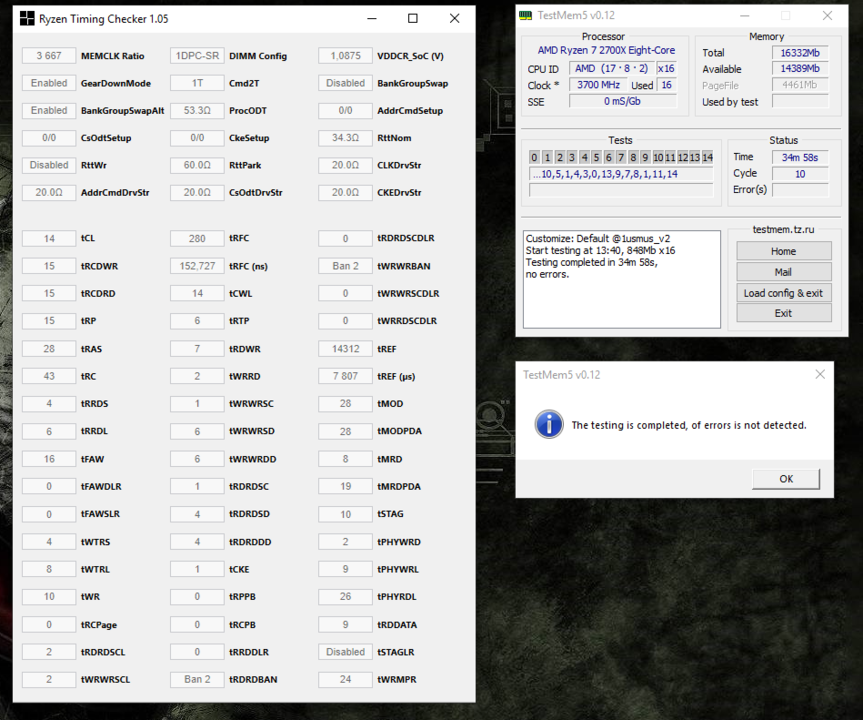Click the Used cores value 16
This screenshot has width=863, height=720.
pyautogui.click(x=667, y=85)
